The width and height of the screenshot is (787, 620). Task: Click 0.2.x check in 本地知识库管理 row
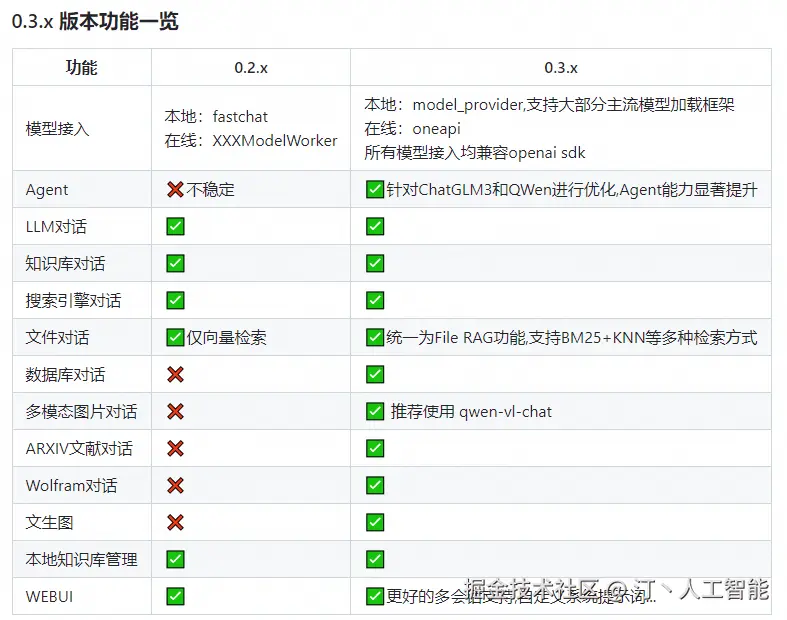point(175,559)
